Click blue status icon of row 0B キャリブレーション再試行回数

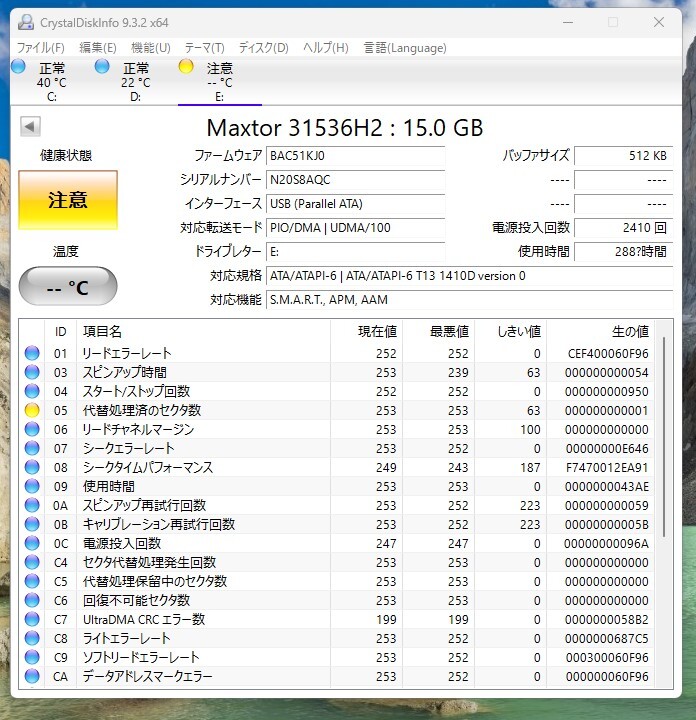[x=32, y=524]
